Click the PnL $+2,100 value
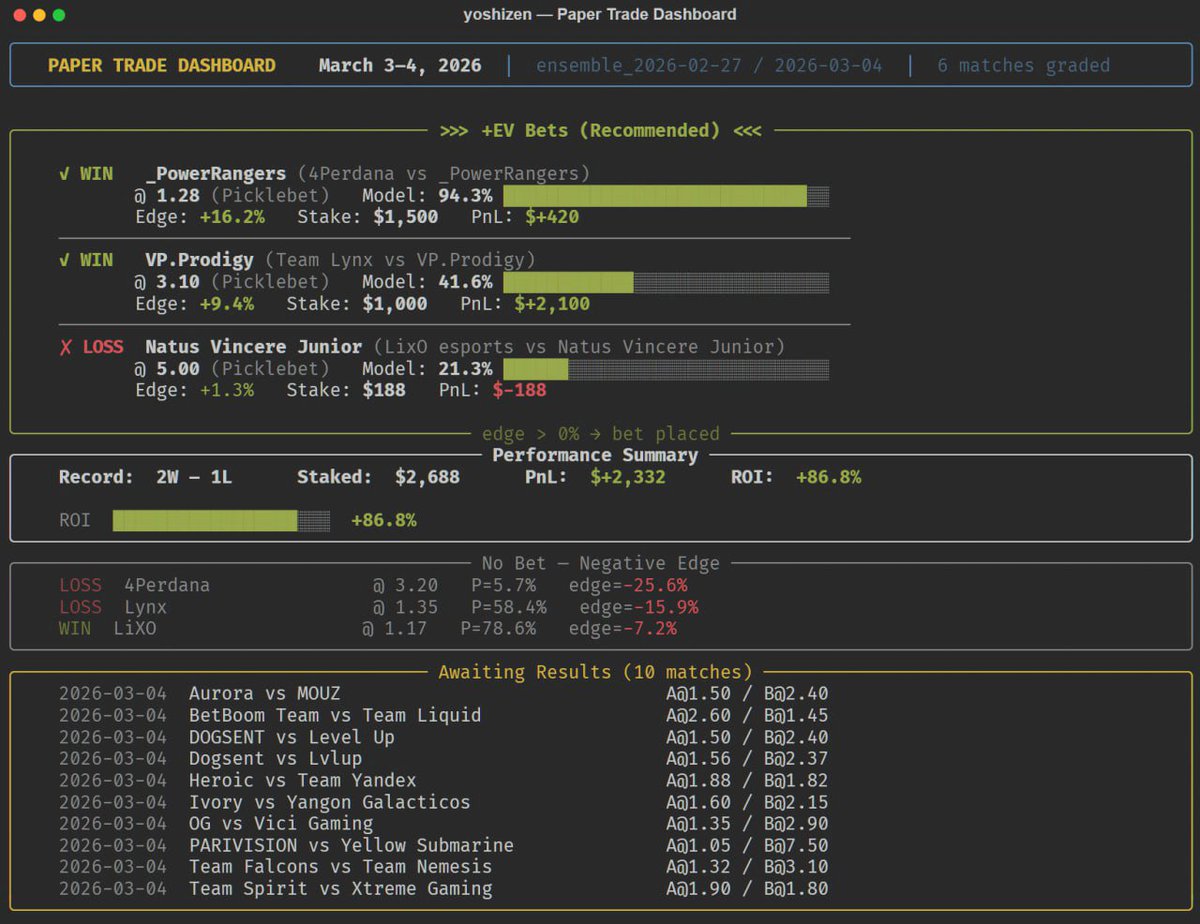The image size is (1200, 924). (552, 304)
